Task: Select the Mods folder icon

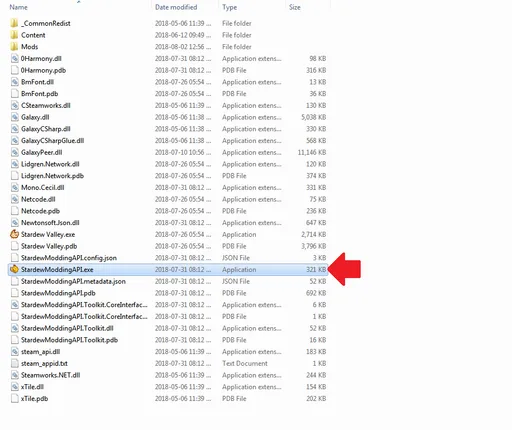Action: click(14, 47)
